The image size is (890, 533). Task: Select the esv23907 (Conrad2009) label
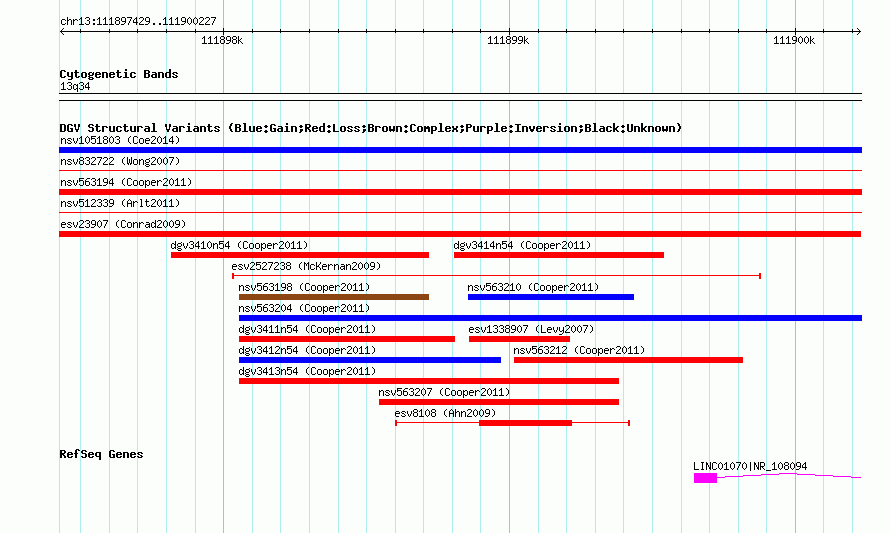(123, 224)
